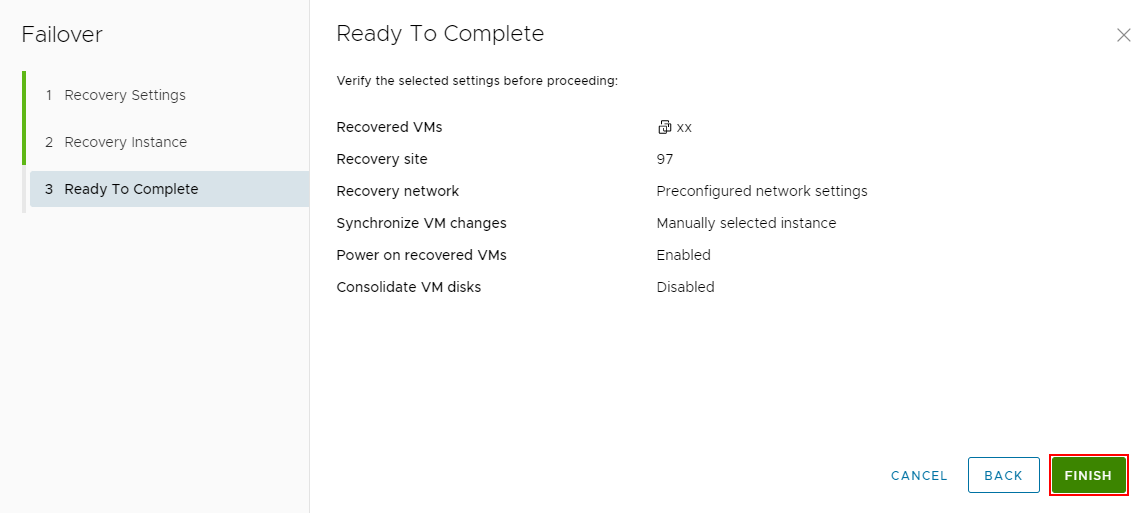
Task: Close the Failover wizard dialog
Action: 1123,35
